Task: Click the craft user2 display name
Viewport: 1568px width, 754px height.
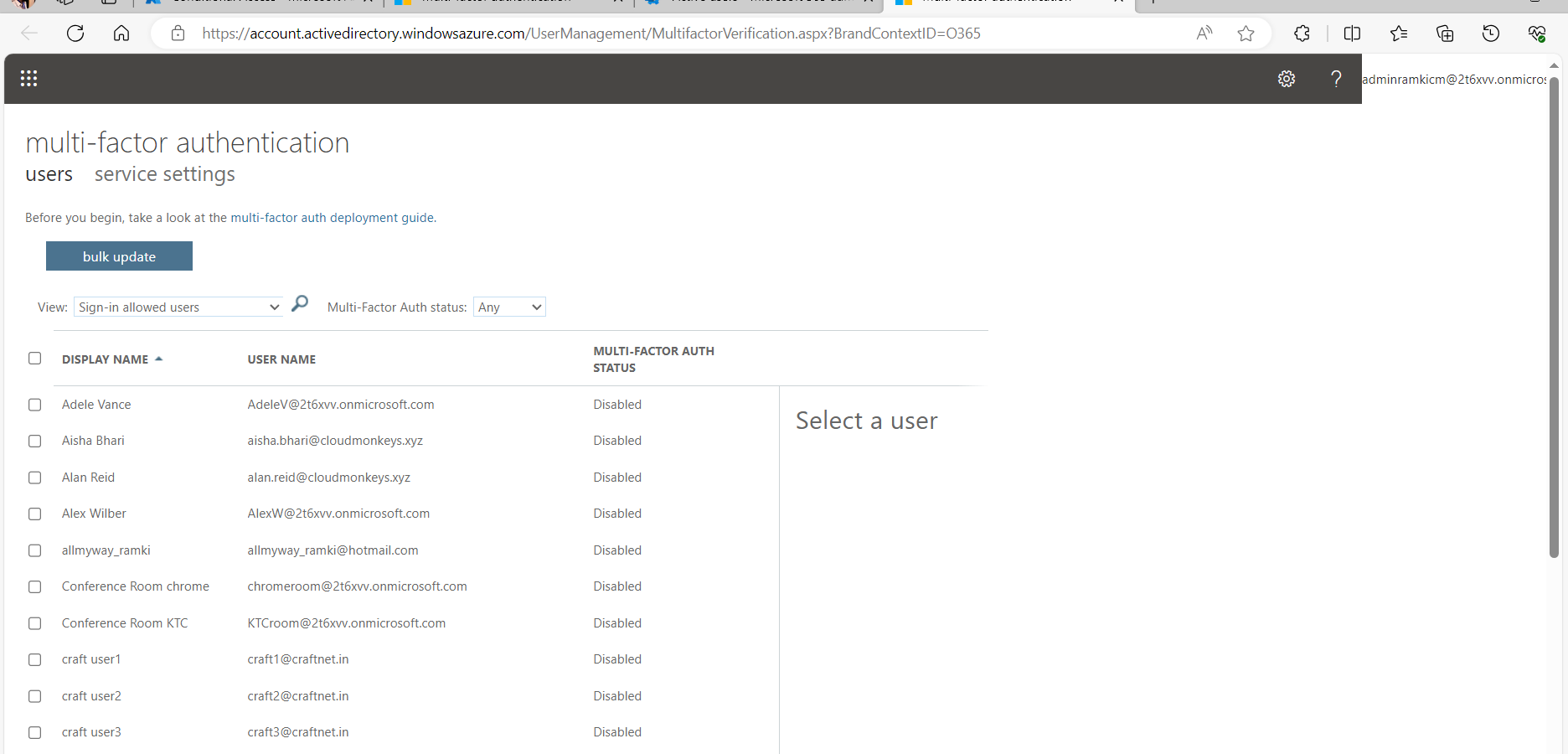Action: 91,696
